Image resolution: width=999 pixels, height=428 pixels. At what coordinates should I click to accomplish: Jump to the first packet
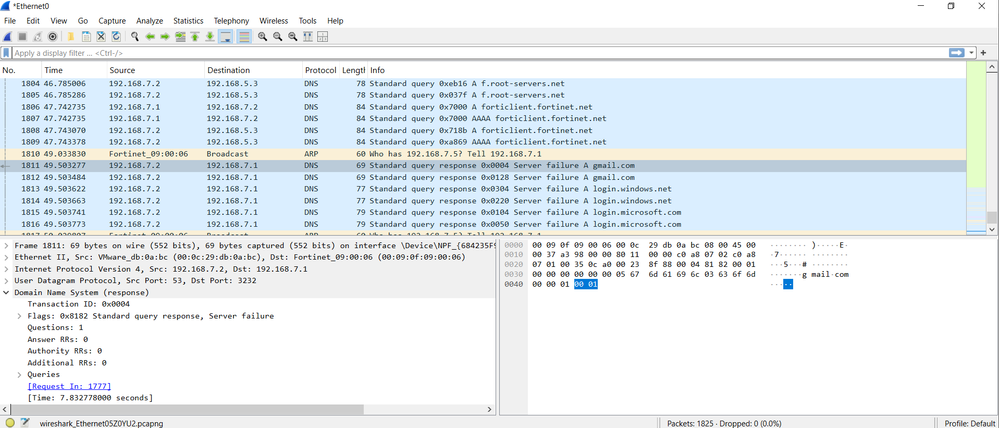[195, 37]
